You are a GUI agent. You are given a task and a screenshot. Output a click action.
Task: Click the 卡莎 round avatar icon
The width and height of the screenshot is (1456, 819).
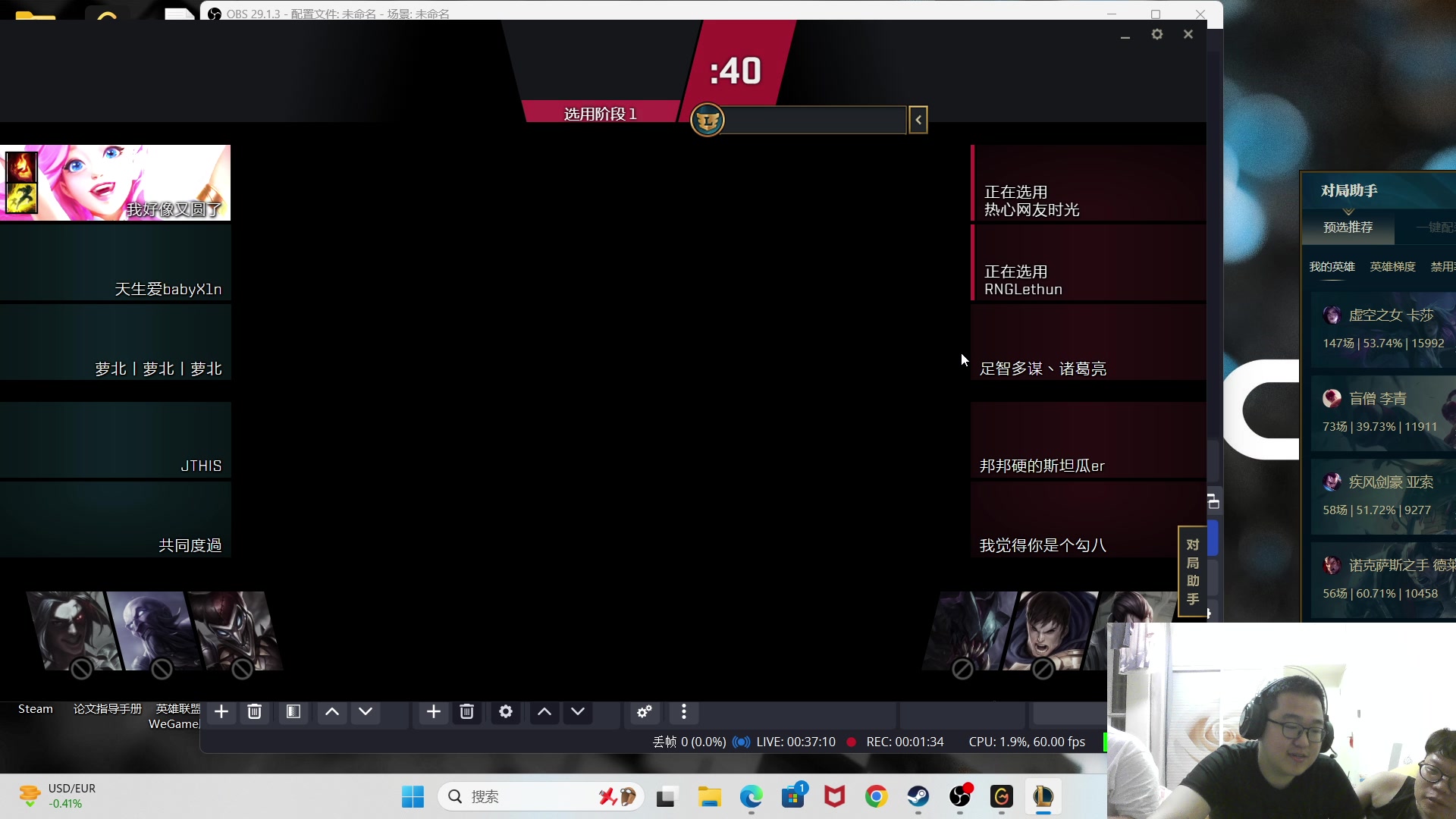(1332, 315)
